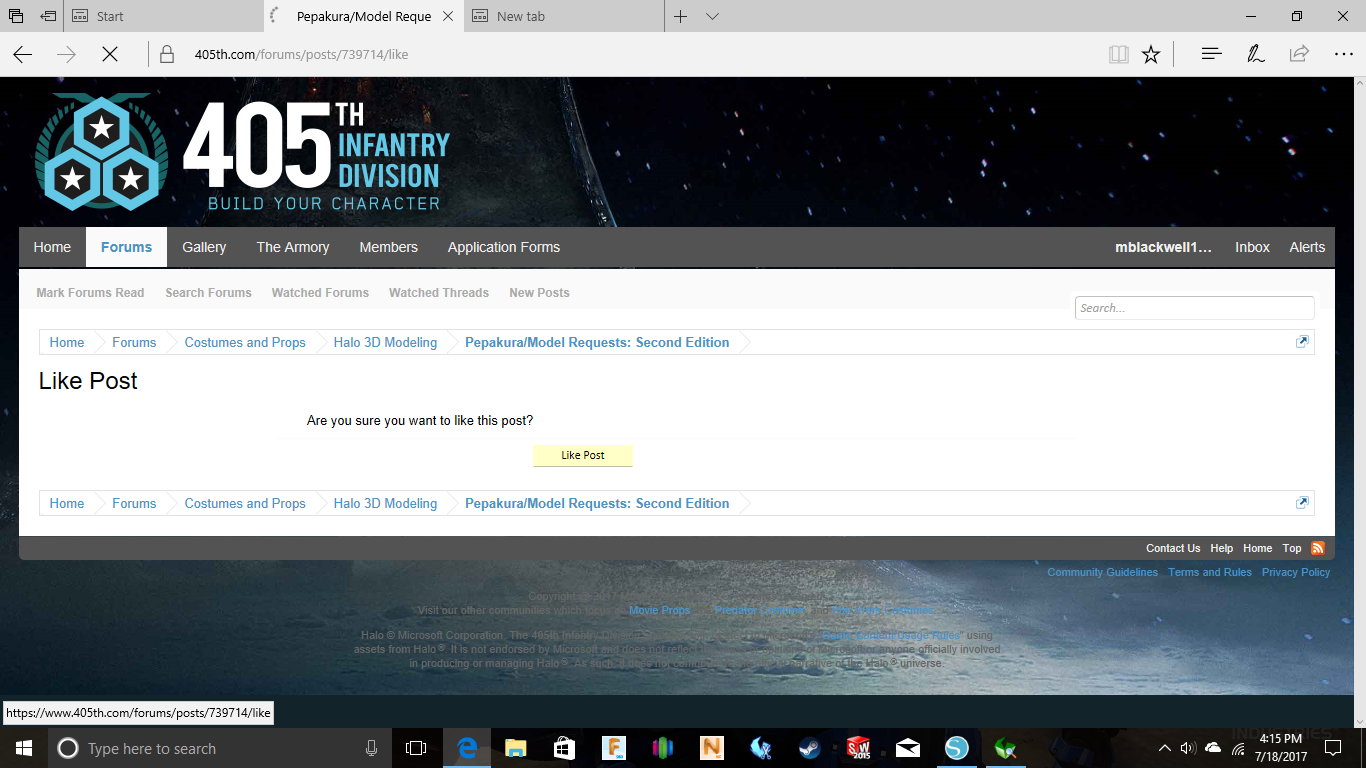Click the taskbar clock showing 4:15 PM
Image resolution: width=1366 pixels, height=768 pixels.
[1281, 748]
